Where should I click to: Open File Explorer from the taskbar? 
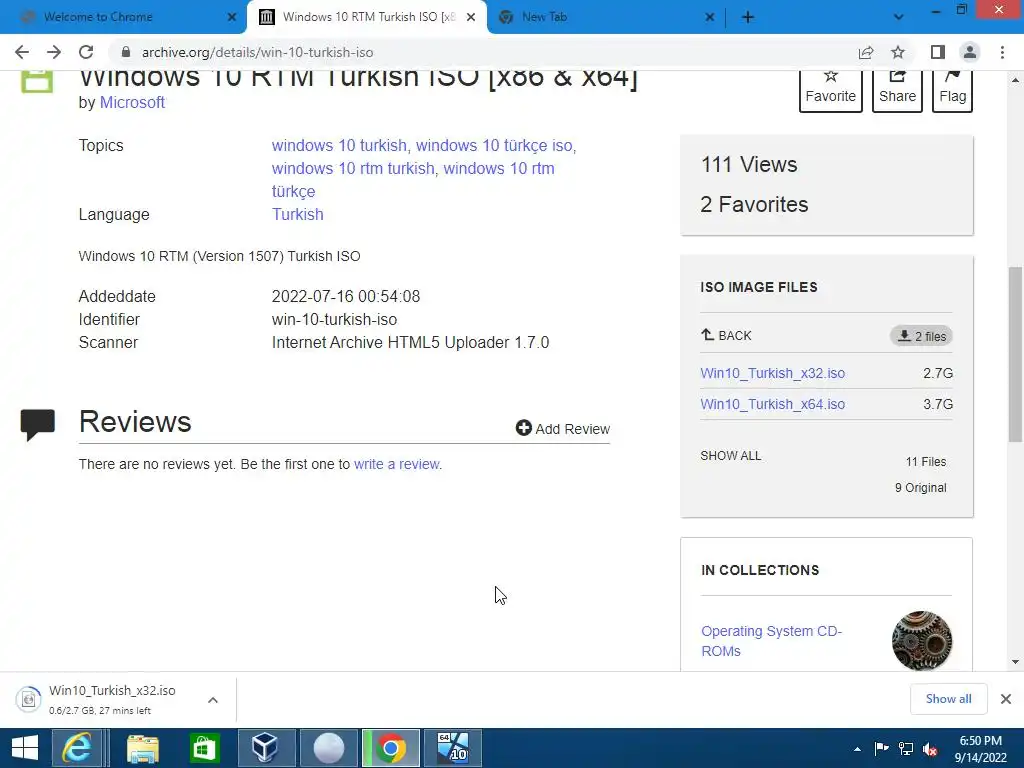pos(142,748)
